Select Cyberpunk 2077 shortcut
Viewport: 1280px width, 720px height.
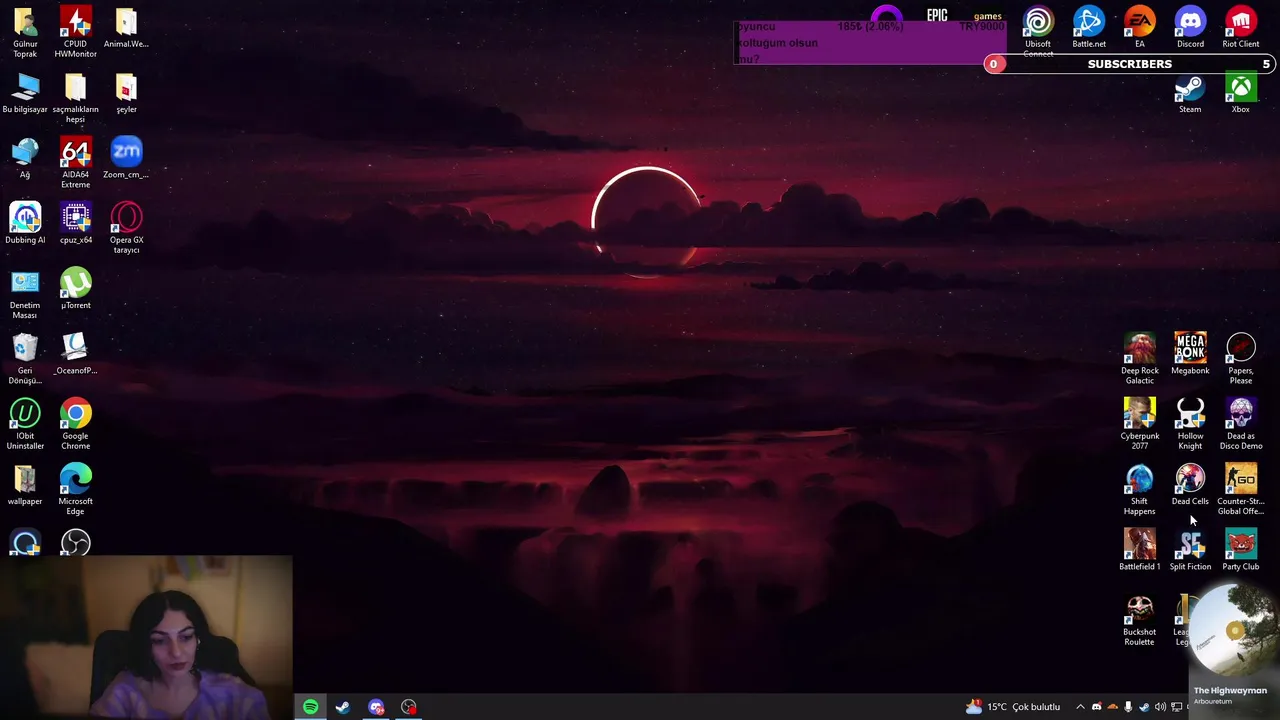[1139, 424]
